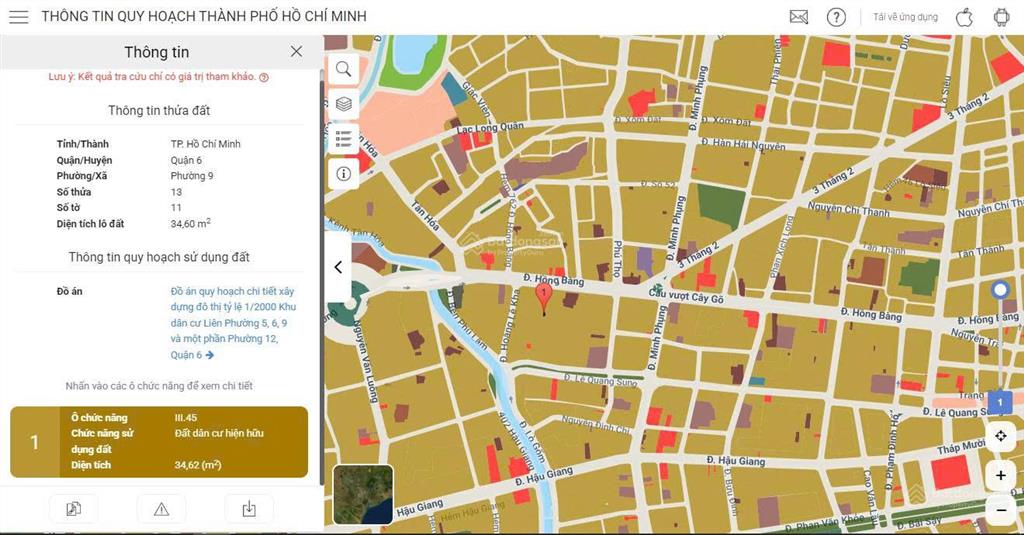Locate my position with crosshair button
The image size is (1024, 535).
[x=1000, y=436]
